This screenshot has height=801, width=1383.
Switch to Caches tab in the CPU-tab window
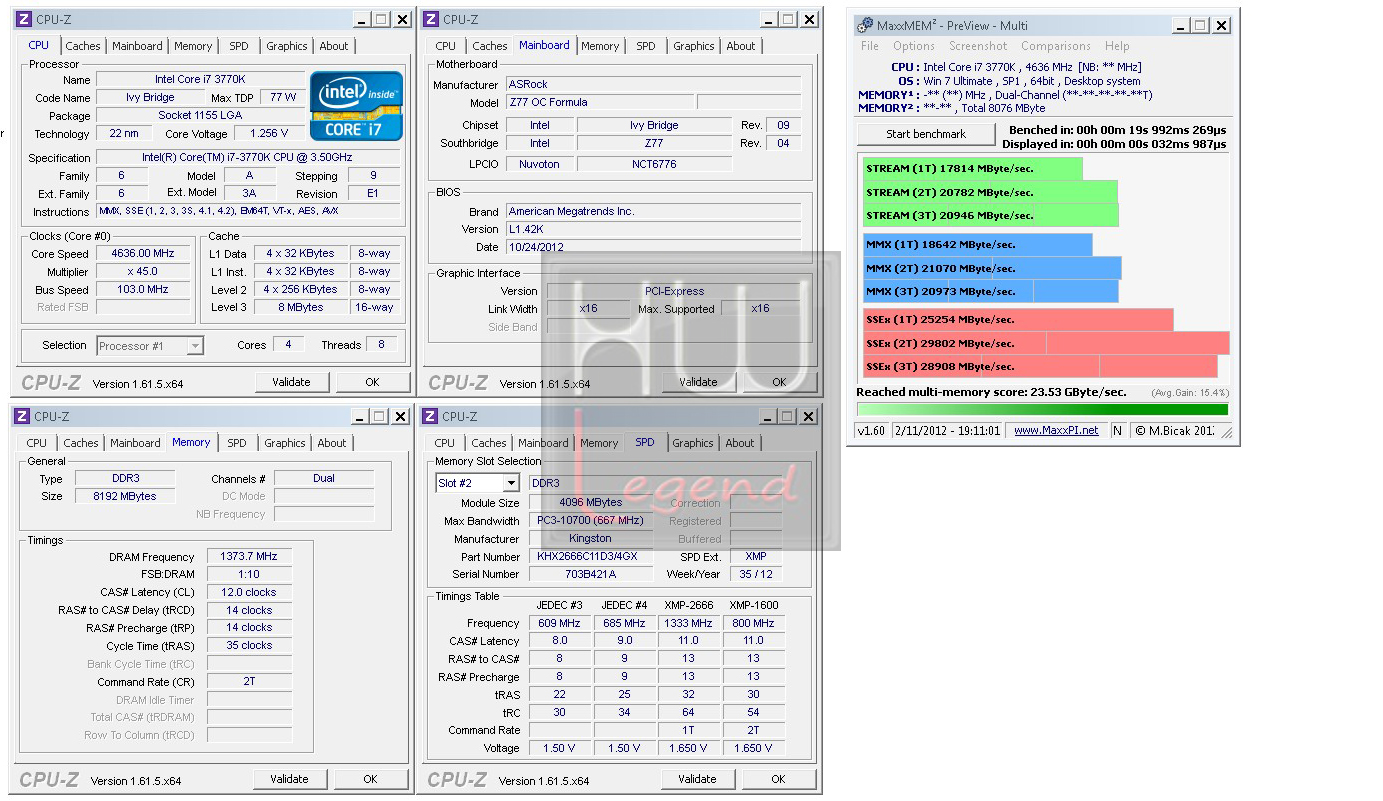click(83, 46)
